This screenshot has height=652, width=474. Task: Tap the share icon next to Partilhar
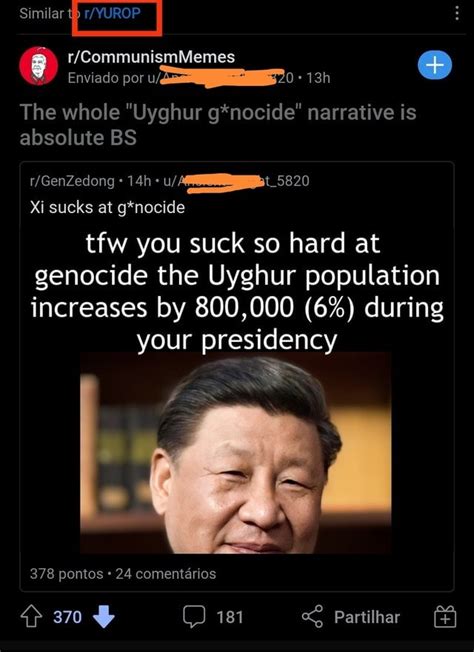tap(312, 616)
